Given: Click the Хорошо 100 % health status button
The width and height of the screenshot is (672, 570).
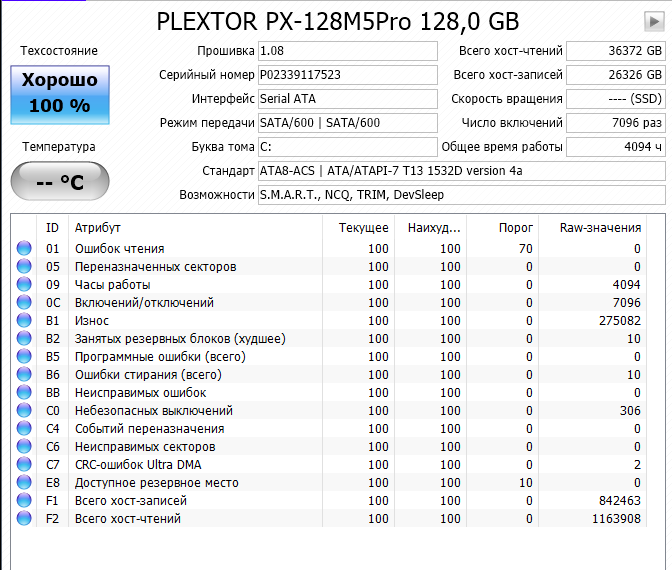Looking at the screenshot, I should coord(59,92).
